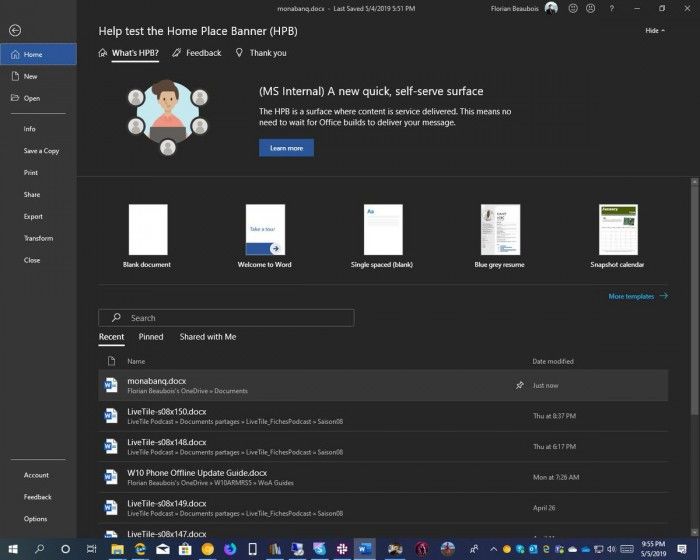
Task: Select the Blue grey resume template
Action: click(500, 236)
